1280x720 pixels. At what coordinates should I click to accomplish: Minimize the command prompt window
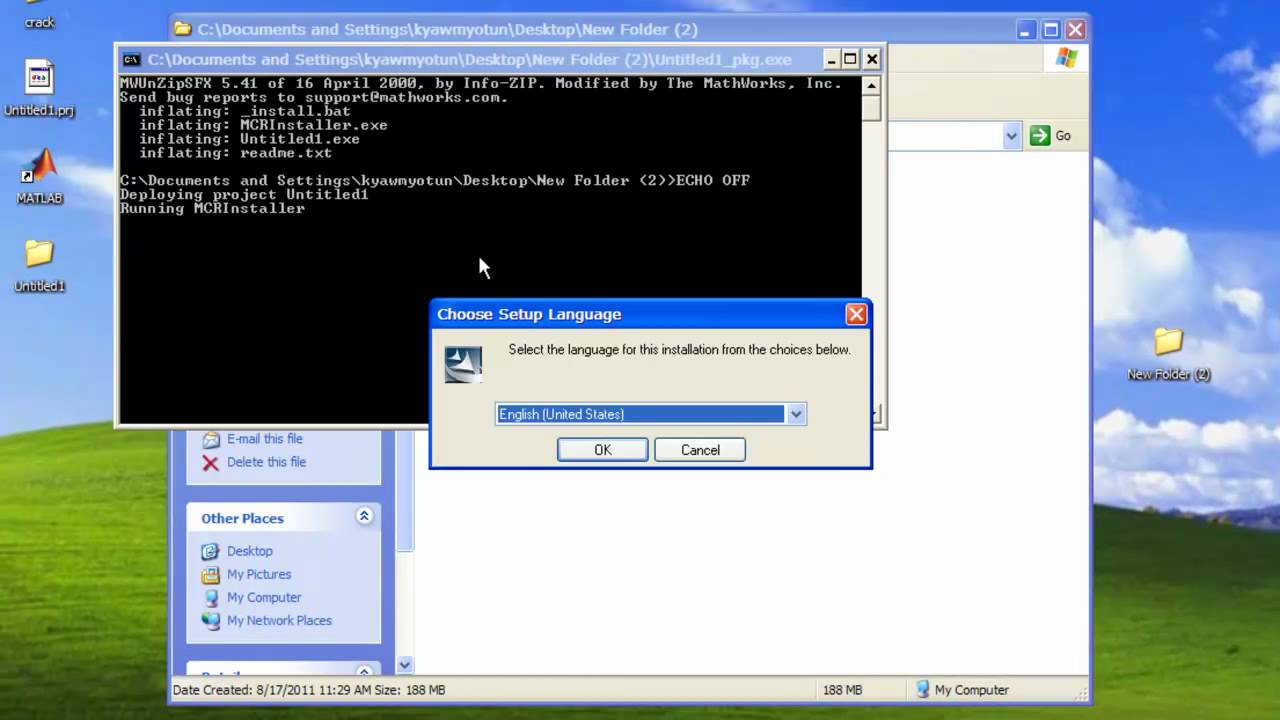tap(829, 59)
